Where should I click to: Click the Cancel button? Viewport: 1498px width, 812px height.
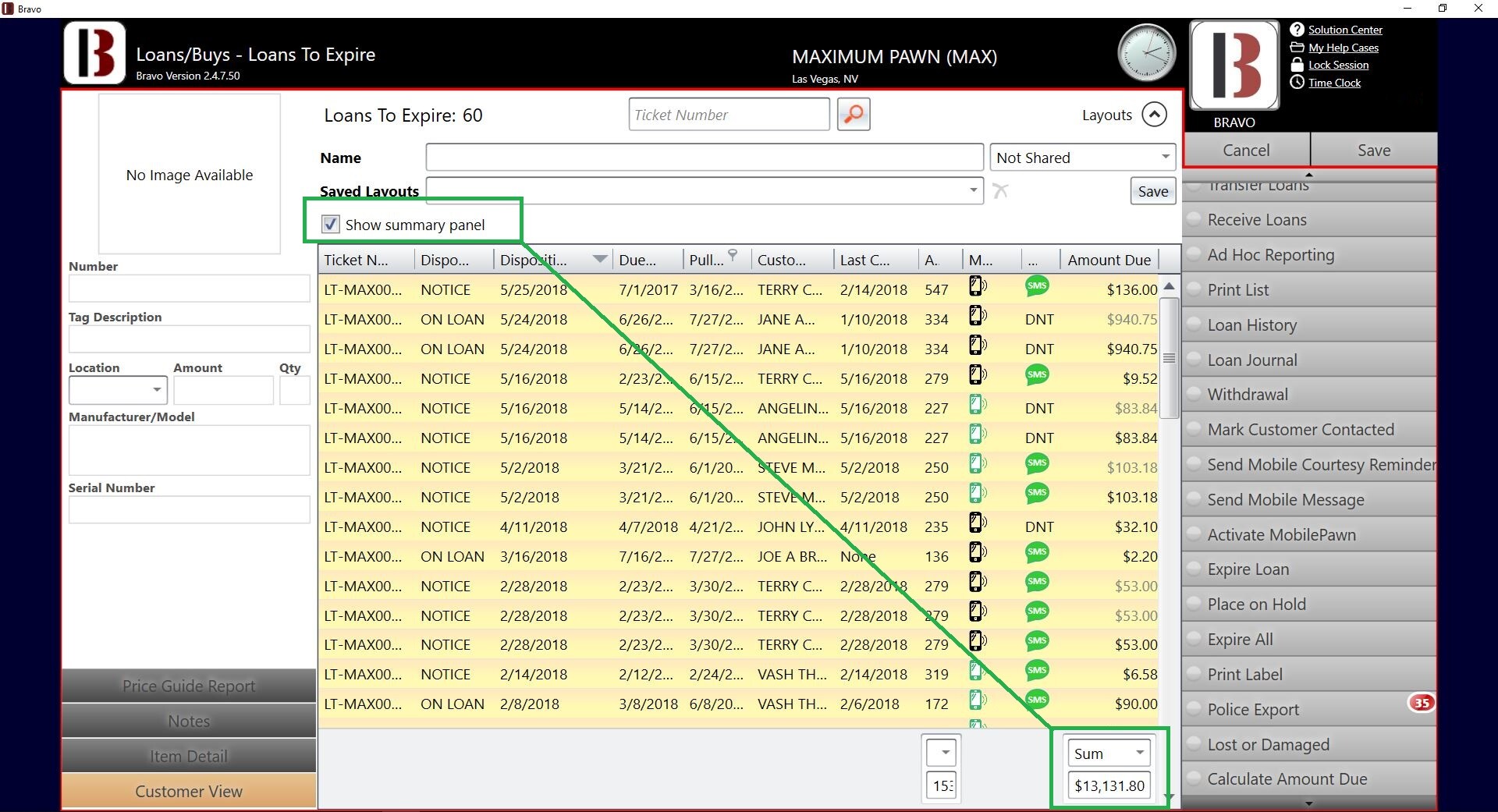[1246, 150]
